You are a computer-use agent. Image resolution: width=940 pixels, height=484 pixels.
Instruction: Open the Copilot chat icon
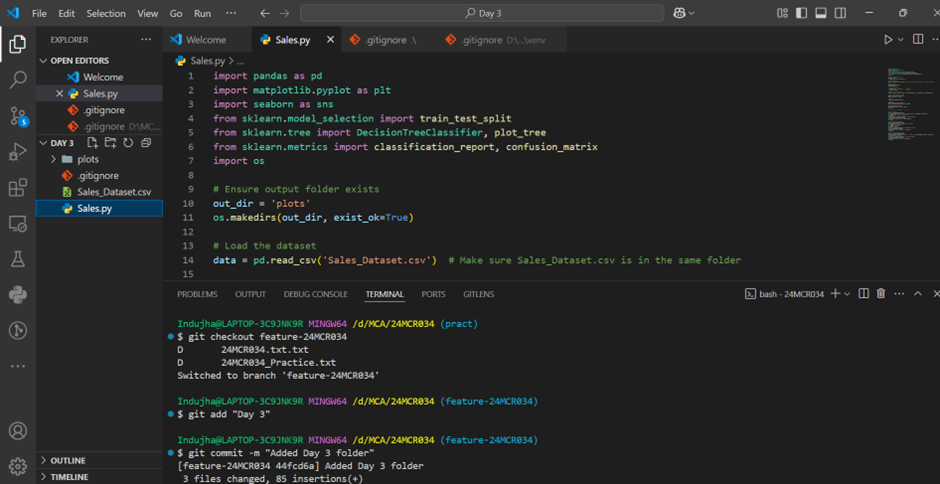click(x=679, y=13)
